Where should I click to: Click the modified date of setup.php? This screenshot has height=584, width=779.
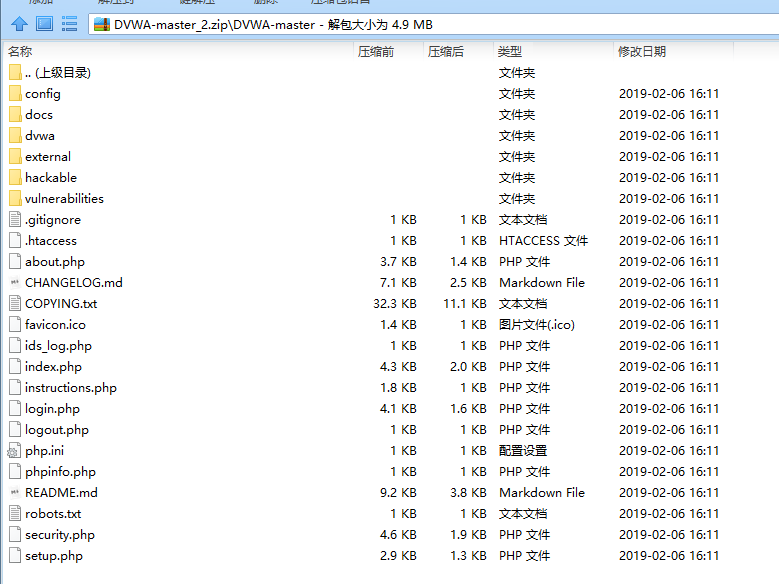pyautogui.click(x=669, y=555)
